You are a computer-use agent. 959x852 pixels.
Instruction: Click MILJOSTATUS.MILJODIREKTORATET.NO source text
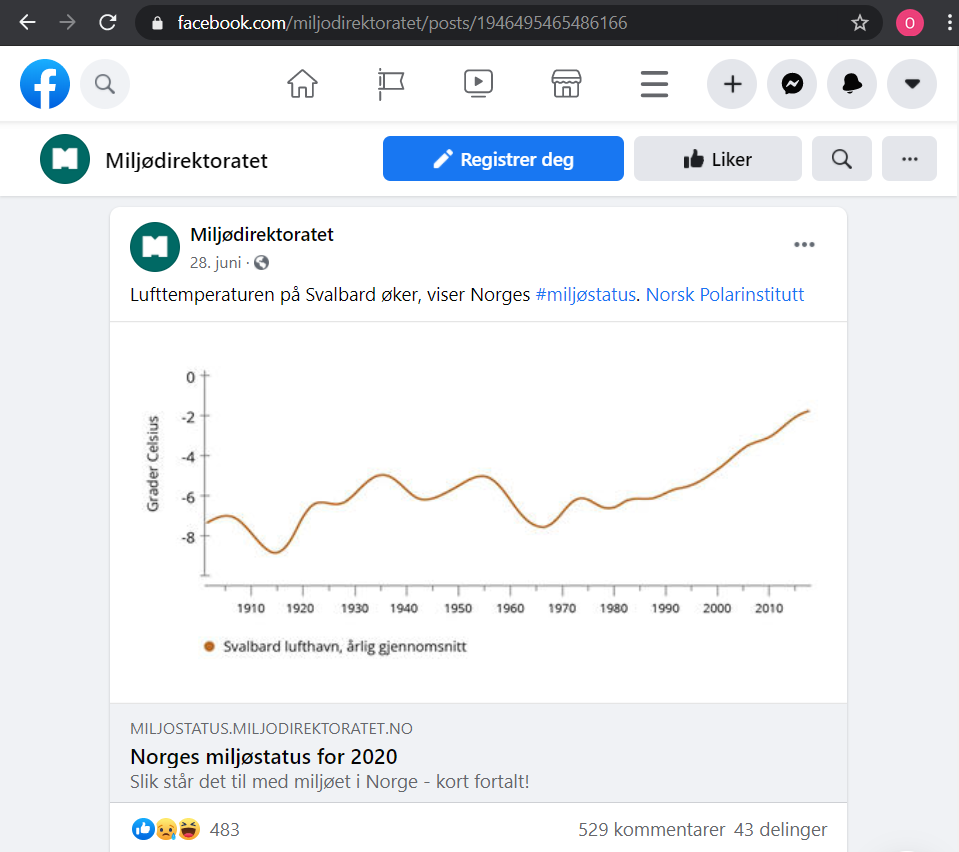pos(272,728)
